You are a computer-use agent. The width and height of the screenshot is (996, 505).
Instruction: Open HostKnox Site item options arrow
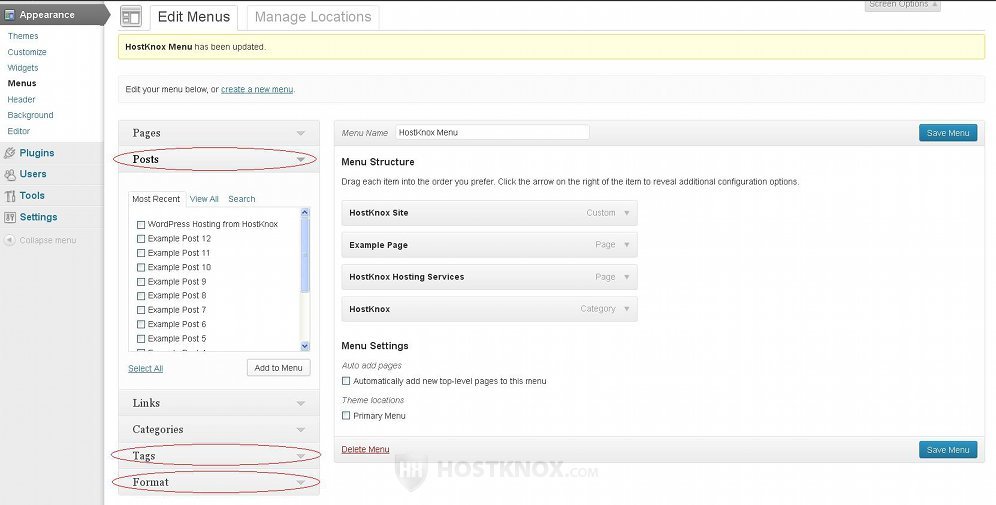[626, 213]
